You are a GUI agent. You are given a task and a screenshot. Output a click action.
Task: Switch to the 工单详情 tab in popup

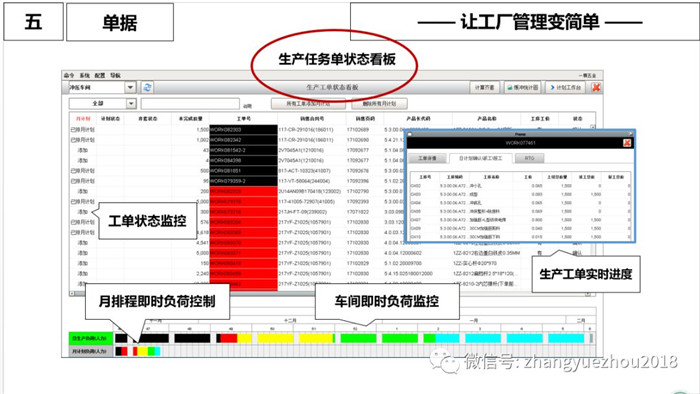tap(427, 158)
